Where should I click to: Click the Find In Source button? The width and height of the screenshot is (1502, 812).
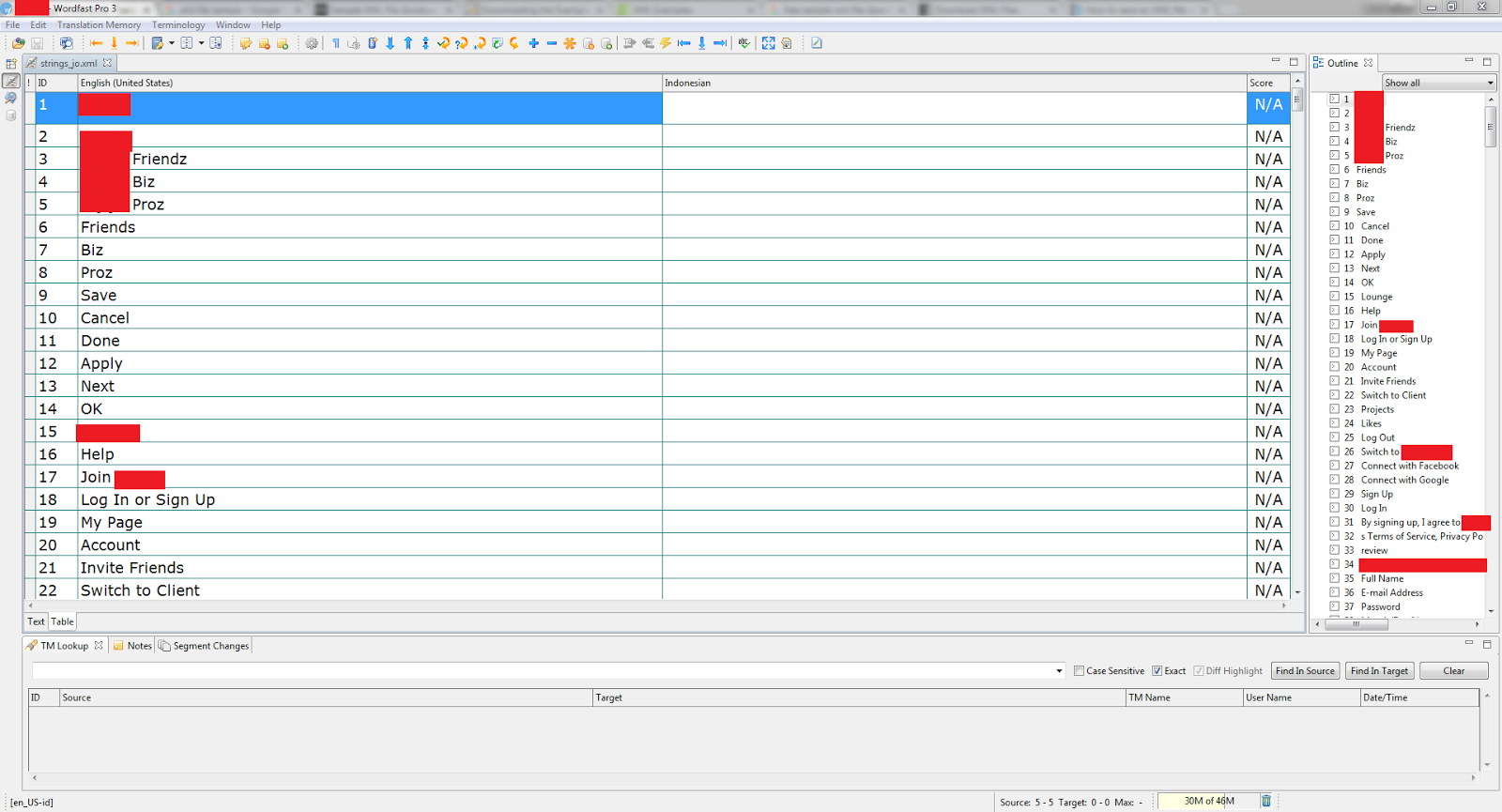[x=1305, y=670]
